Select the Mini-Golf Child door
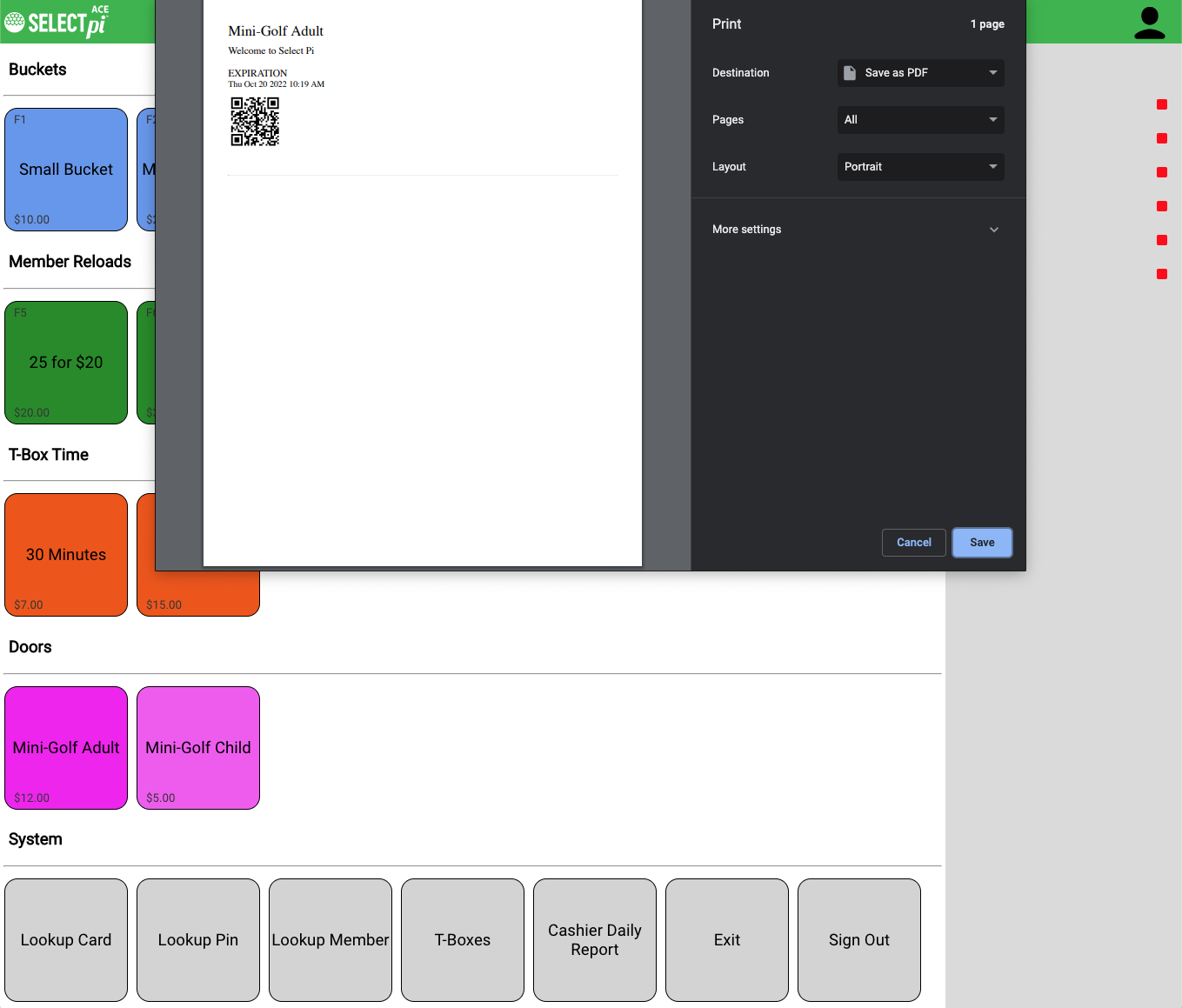The image size is (1182, 1008). click(x=198, y=748)
